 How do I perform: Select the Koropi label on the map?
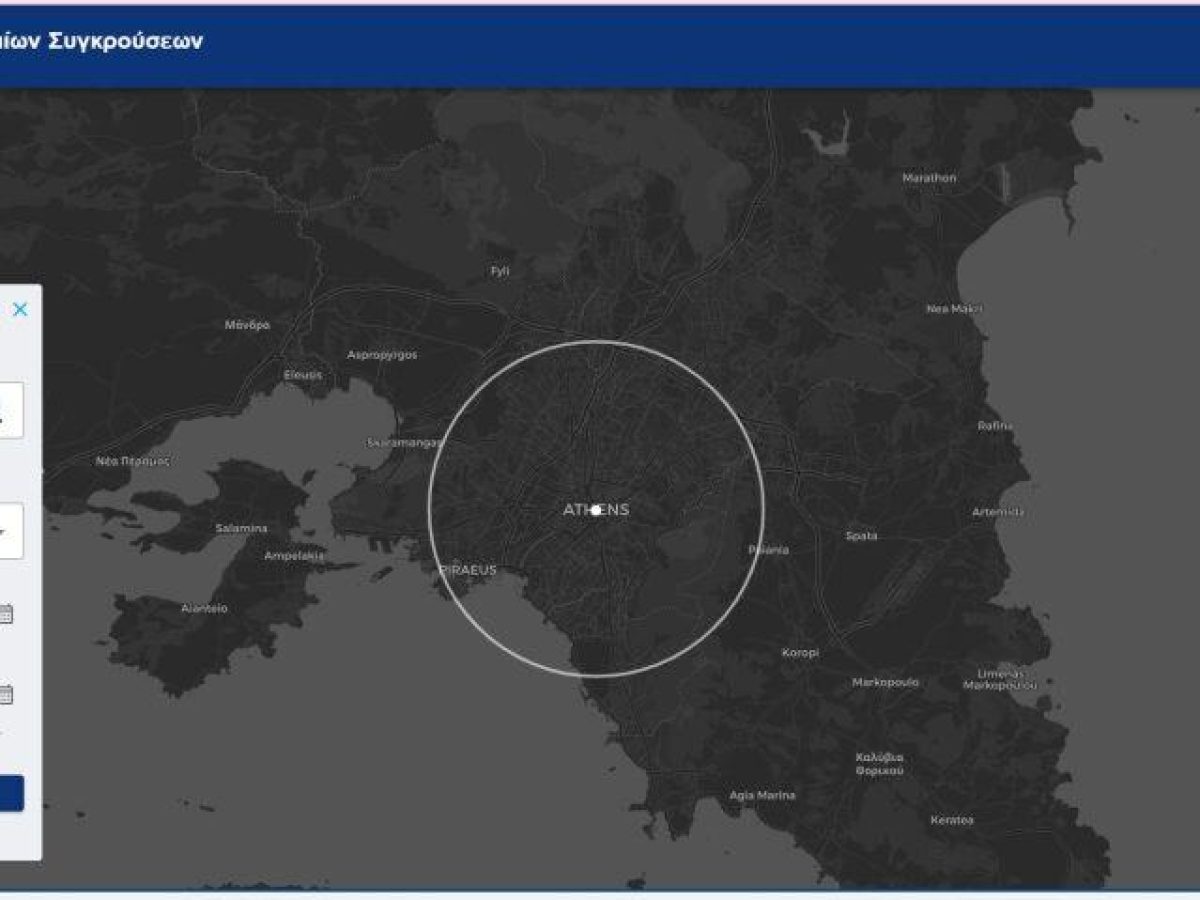[800, 651]
